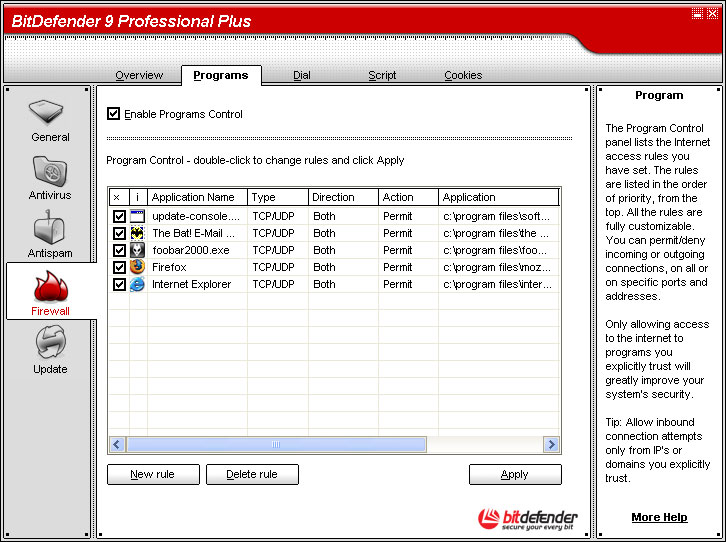Click Permit in the update-console row

(x=398, y=216)
